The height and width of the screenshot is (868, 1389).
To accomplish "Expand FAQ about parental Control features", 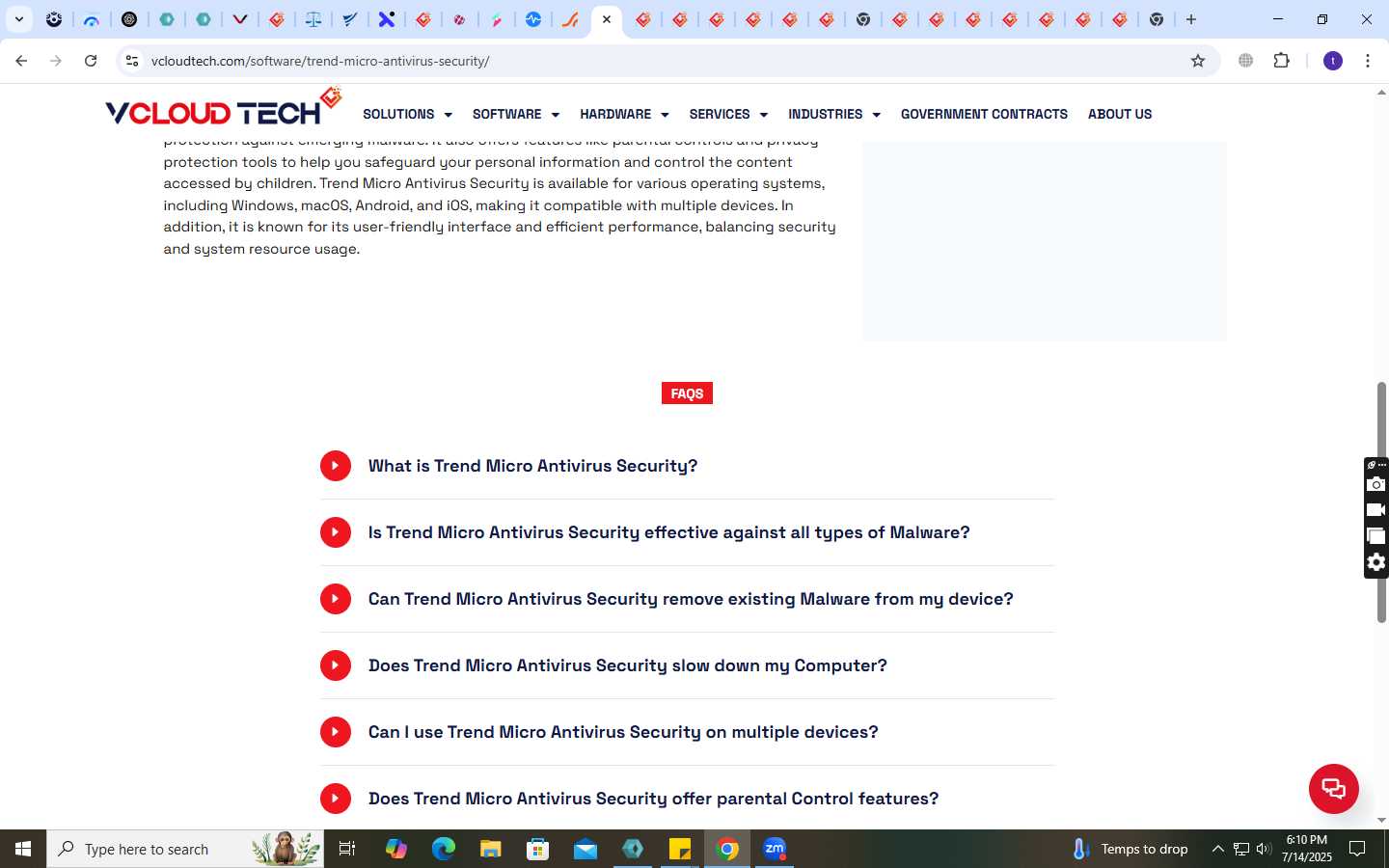I will [687, 799].
